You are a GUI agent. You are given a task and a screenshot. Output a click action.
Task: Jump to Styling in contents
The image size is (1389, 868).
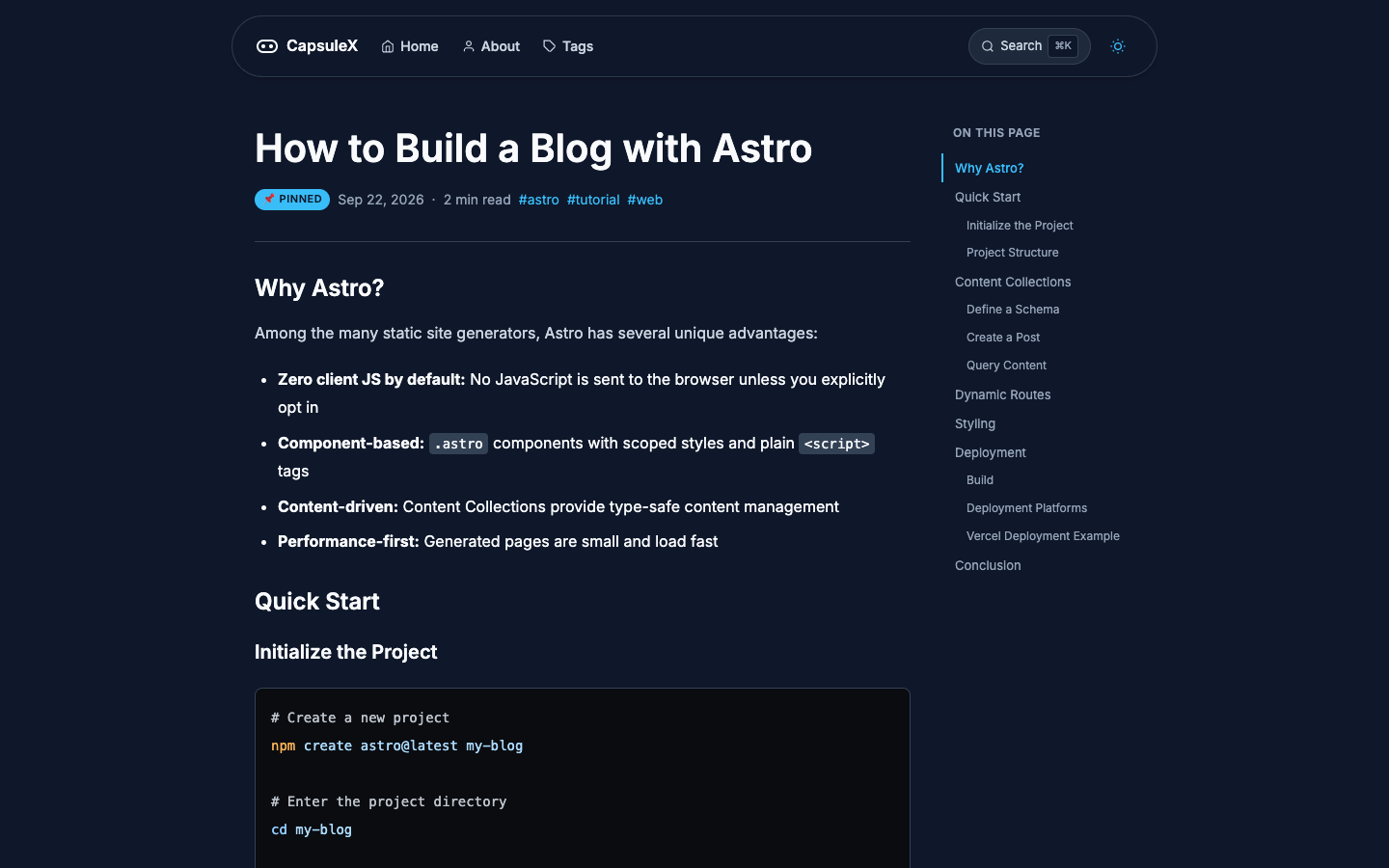coord(975,423)
